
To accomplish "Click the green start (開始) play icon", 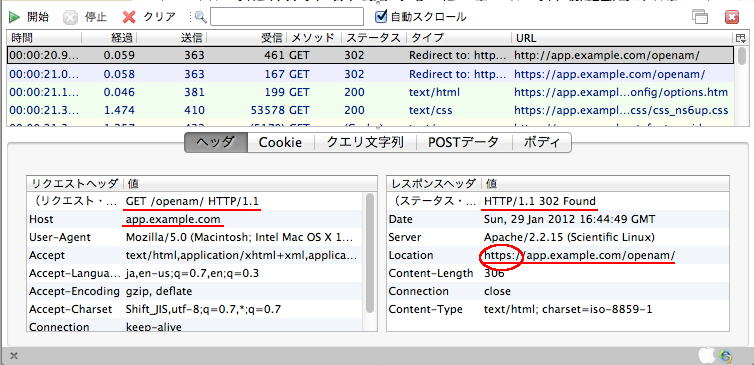I will [x=15, y=17].
